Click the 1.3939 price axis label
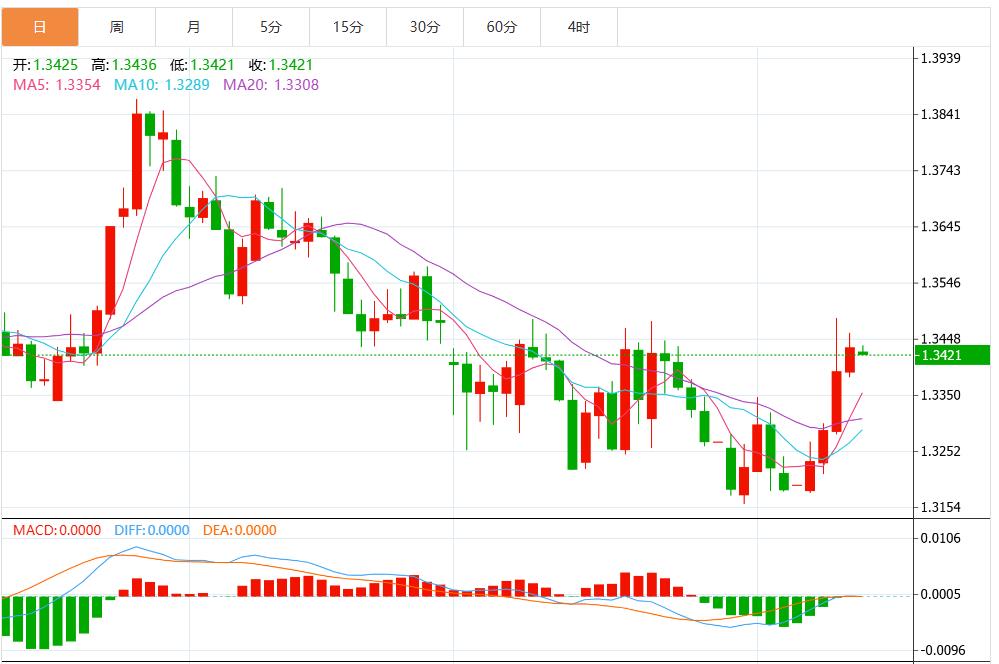The image size is (999, 664). [x=939, y=58]
